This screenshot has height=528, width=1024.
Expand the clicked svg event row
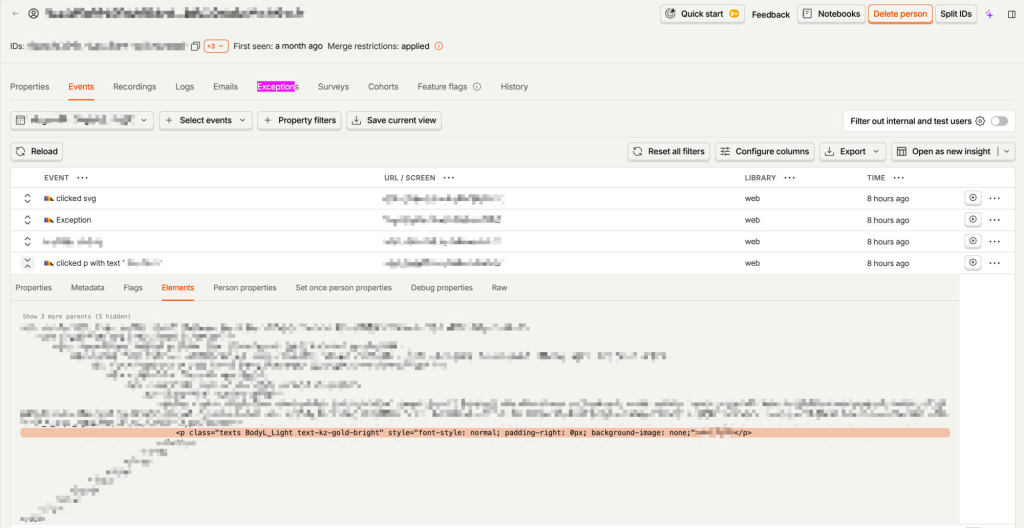(x=27, y=199)
